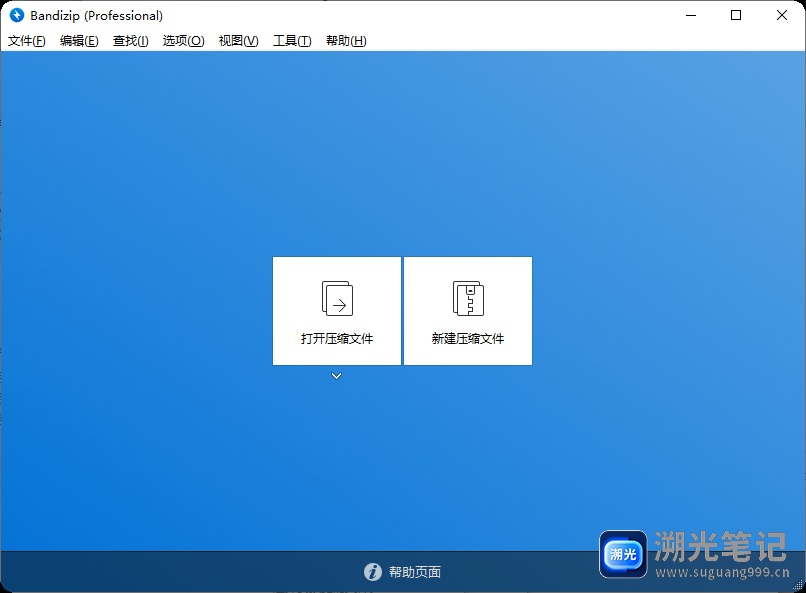Open the 帮助页面 link

pyautogui.click(x=415, y=572)
